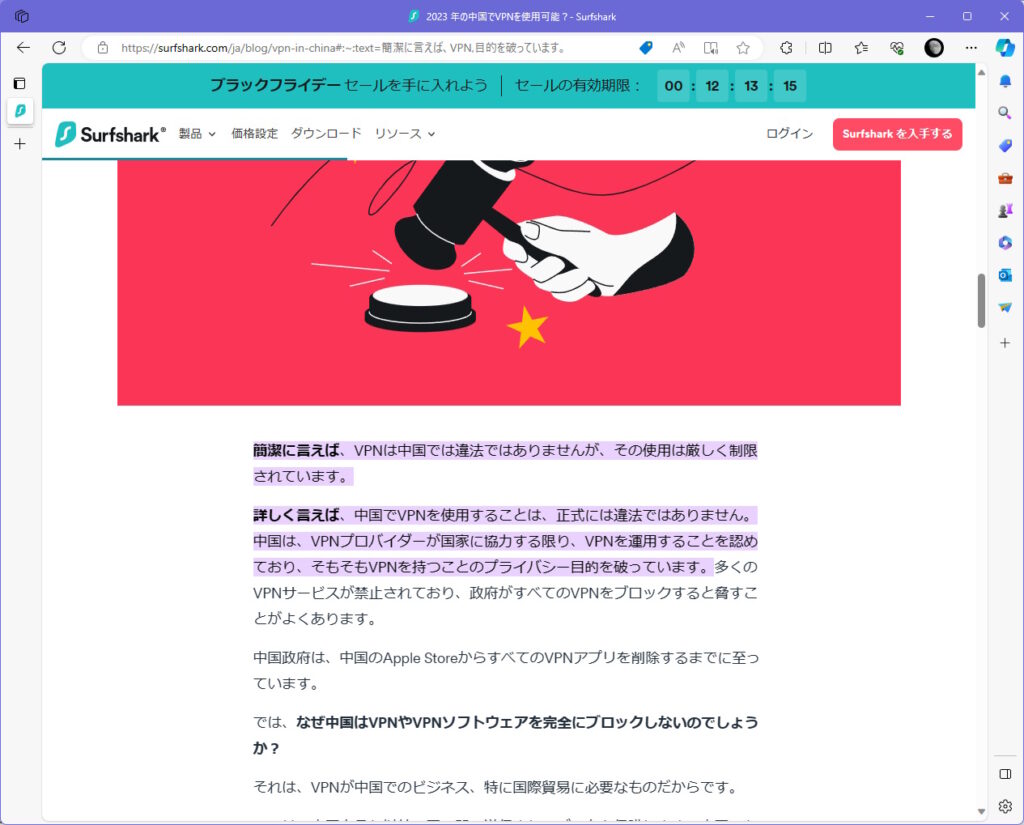Click scrollbar up arrow
Viewport: 1024px width, 825px height.
click(x=981, y=72)
